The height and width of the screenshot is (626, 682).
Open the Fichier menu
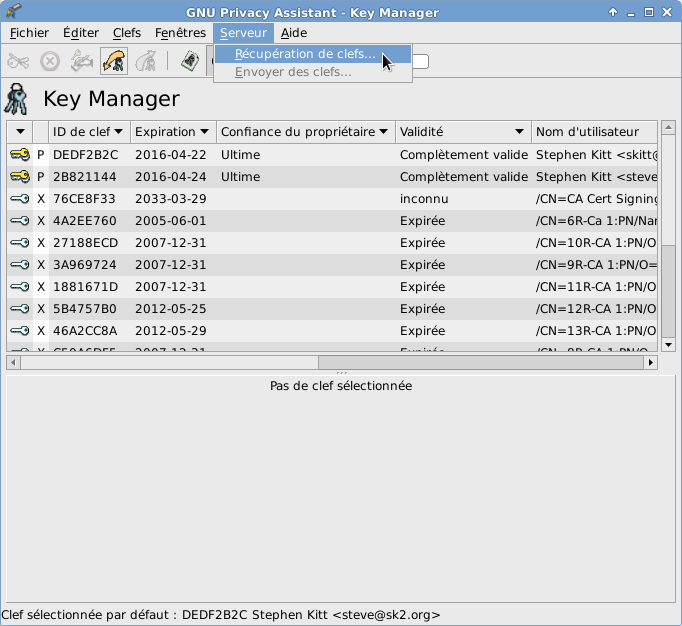coord(29,33)
